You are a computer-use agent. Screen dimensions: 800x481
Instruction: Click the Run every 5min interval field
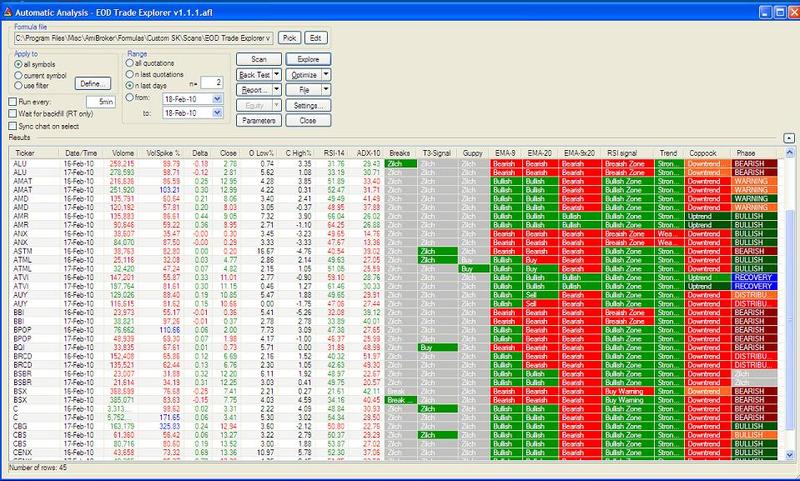click(101, 102)
